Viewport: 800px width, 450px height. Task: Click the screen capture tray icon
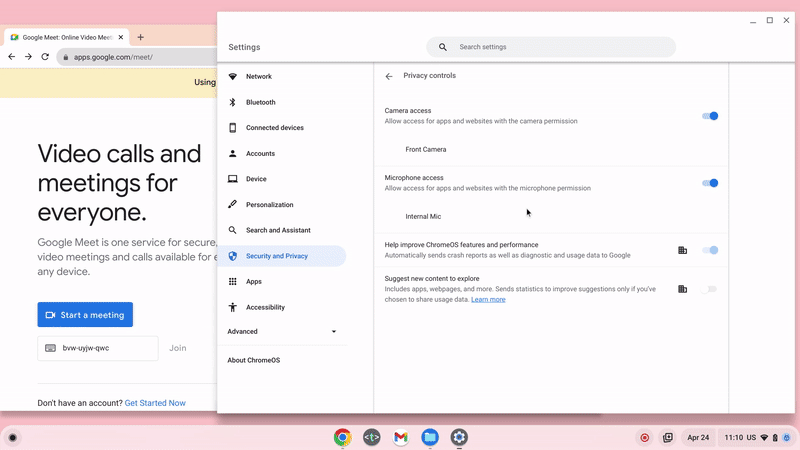[668, 438]
